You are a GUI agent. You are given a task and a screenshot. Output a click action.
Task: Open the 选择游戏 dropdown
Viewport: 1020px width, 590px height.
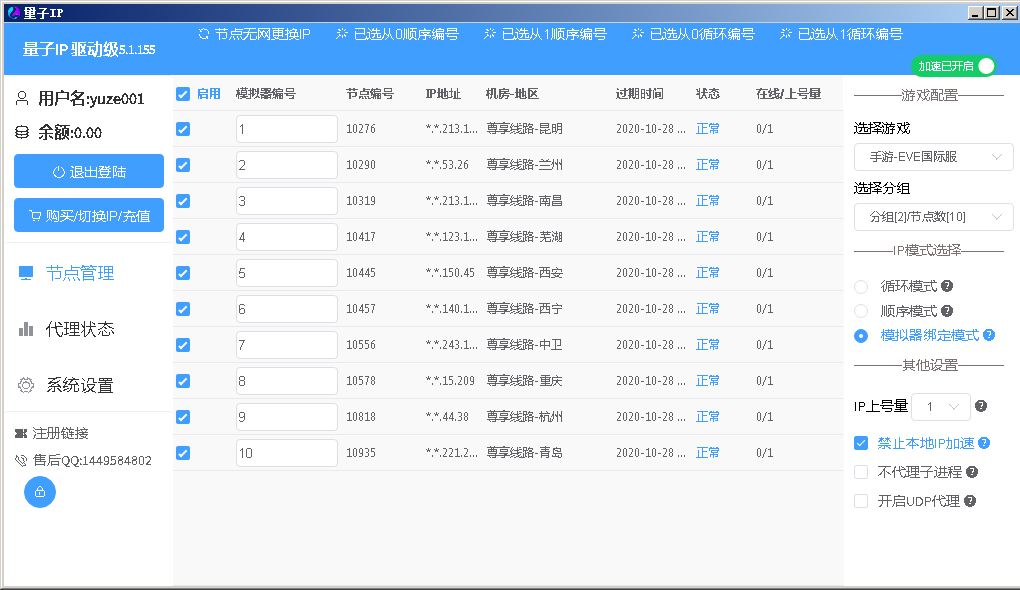pos(932,157)
